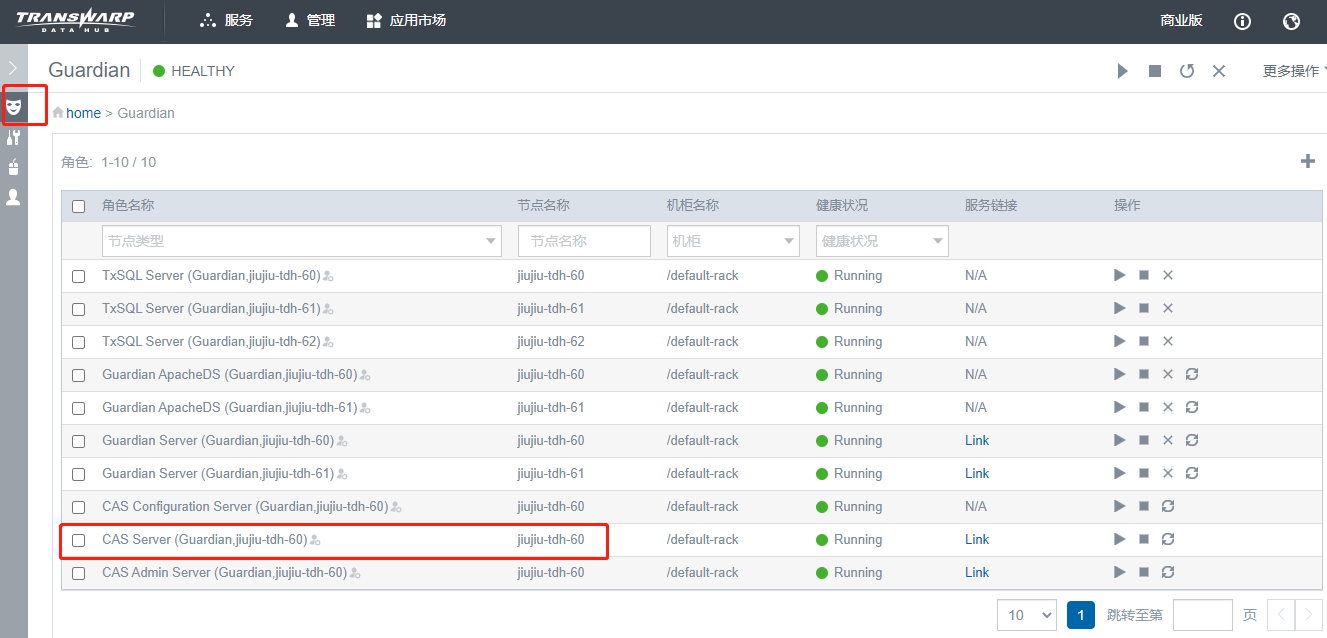The image size is (1327, 638).
Task: Check the CAS Server row checkbox
Action: pos(79,540)
